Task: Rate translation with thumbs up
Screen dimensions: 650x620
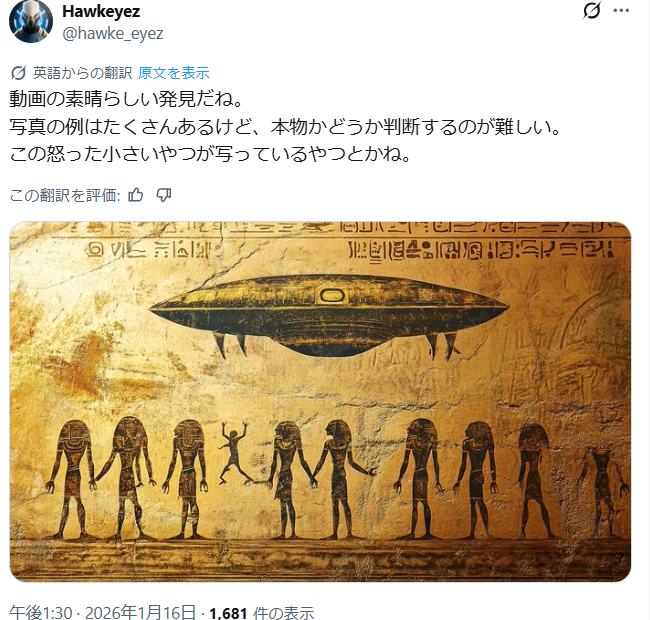Action: coord(136,194)
